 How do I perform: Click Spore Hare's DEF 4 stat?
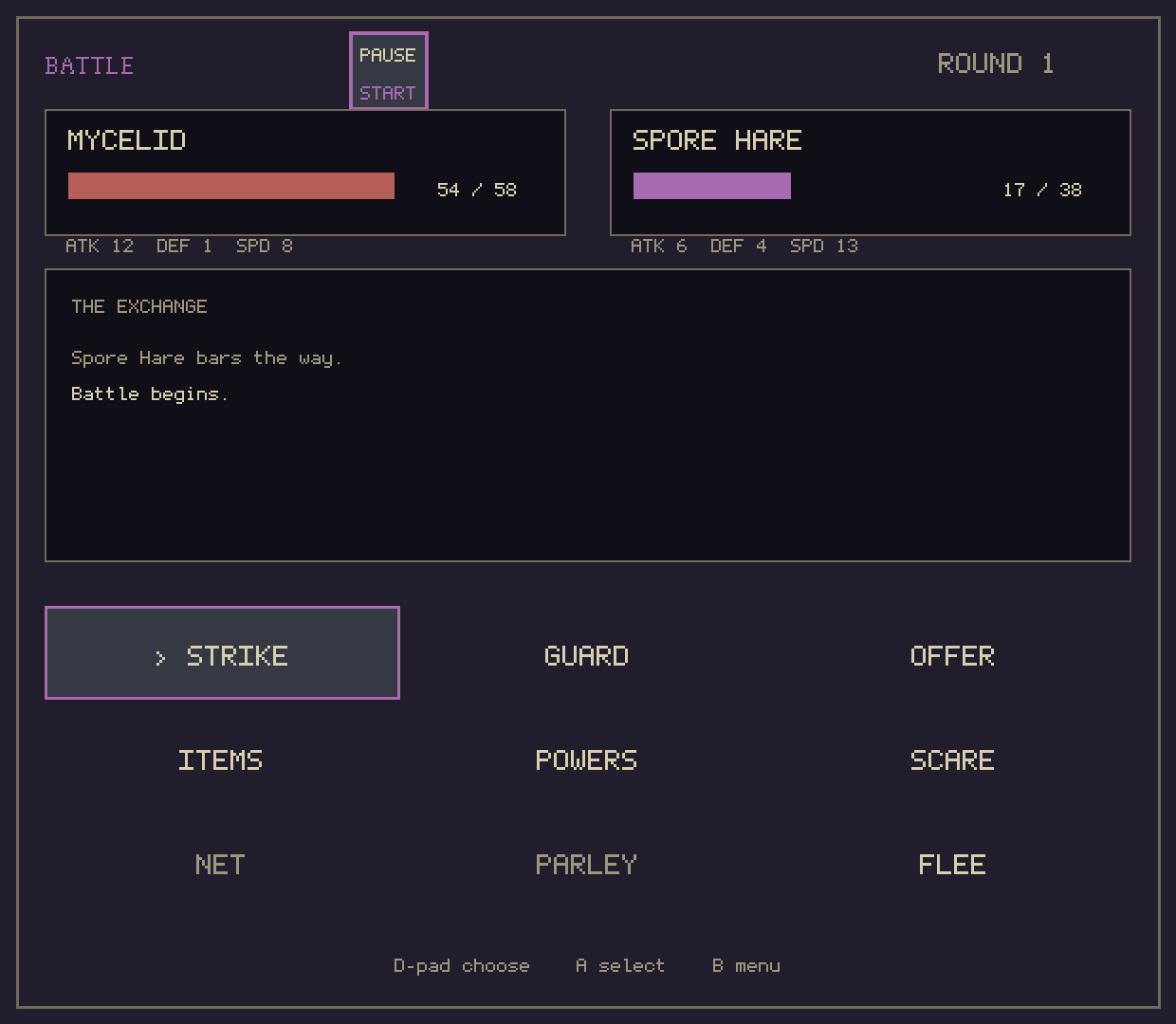click(x=739, y=246)
